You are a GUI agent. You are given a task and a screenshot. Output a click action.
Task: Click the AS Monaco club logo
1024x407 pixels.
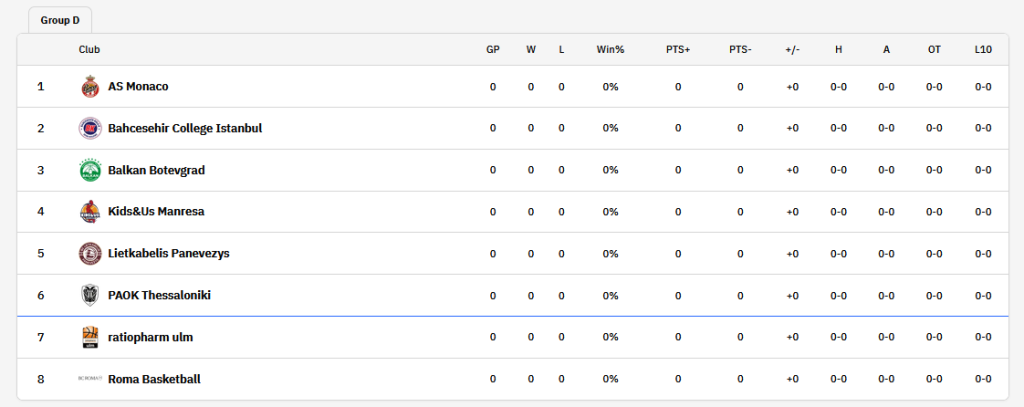(90, 86)
